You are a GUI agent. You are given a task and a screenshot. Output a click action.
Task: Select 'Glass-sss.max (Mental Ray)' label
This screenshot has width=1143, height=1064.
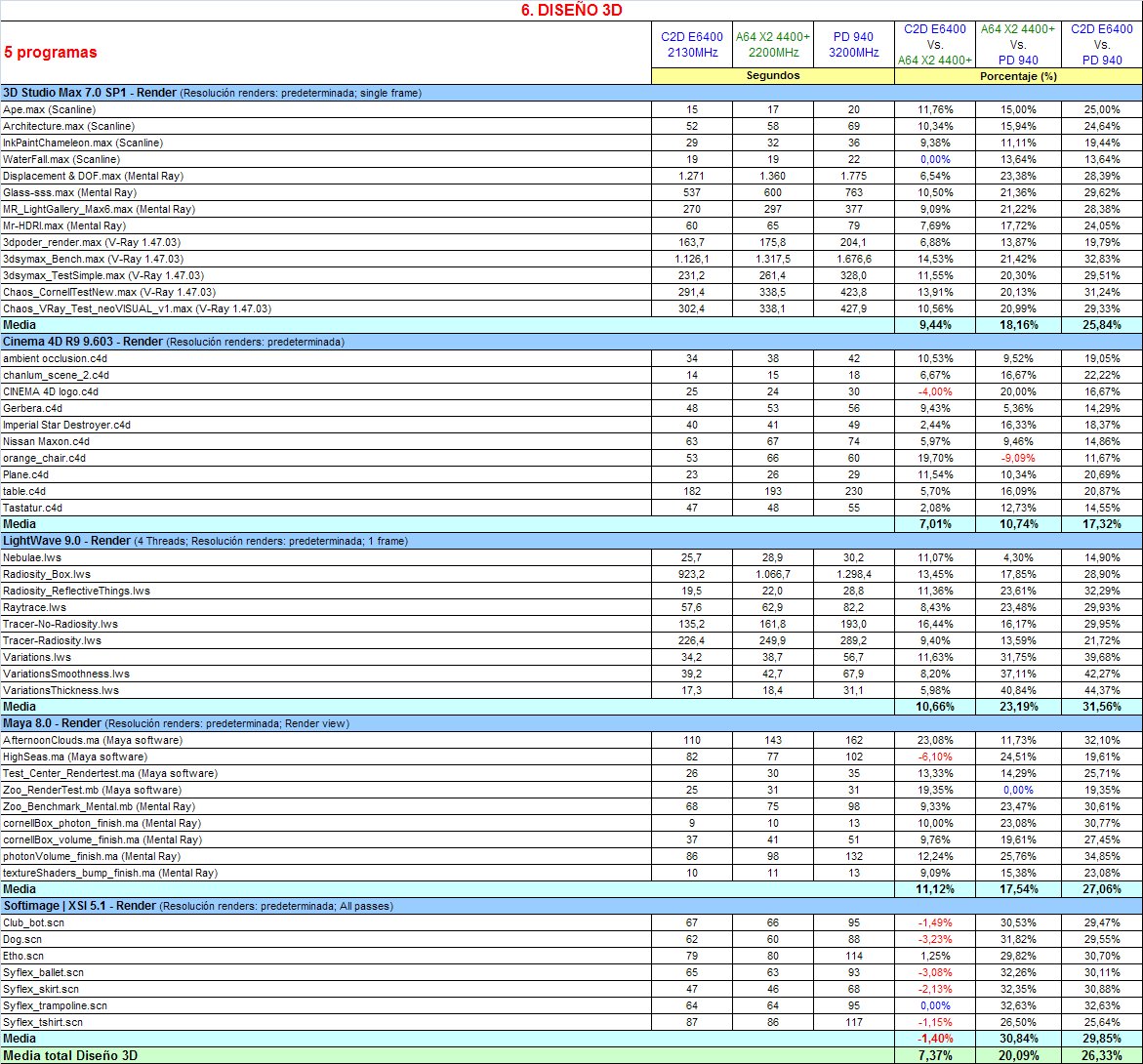click(x=70, y=192)
